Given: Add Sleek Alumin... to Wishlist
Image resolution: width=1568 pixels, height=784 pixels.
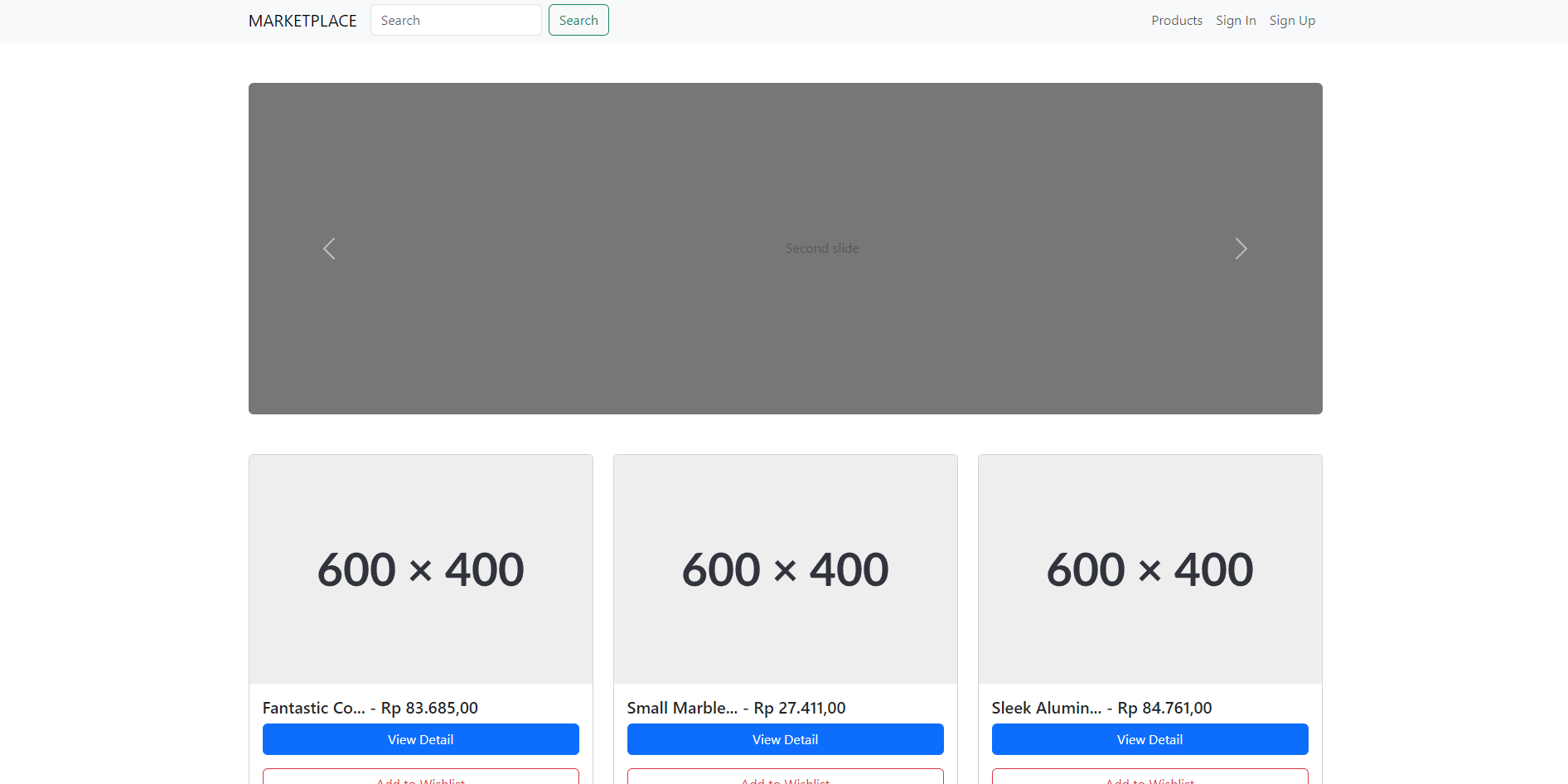Looking at the screenshot, I should coord(1150,777).
